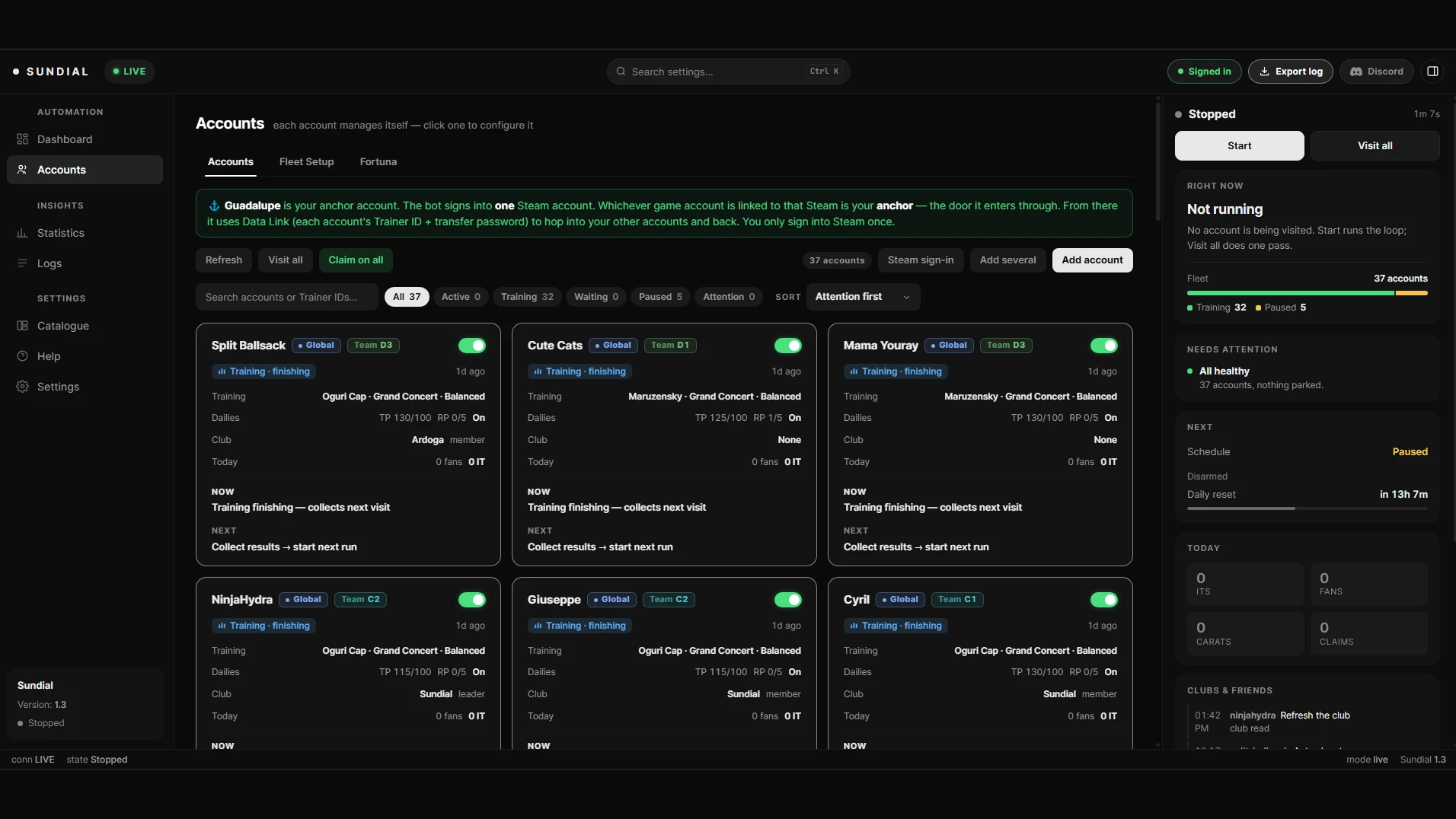This screenshot has height=819, width=1456.
Task: Open Steam sign-in
Action: coord(921,260)
